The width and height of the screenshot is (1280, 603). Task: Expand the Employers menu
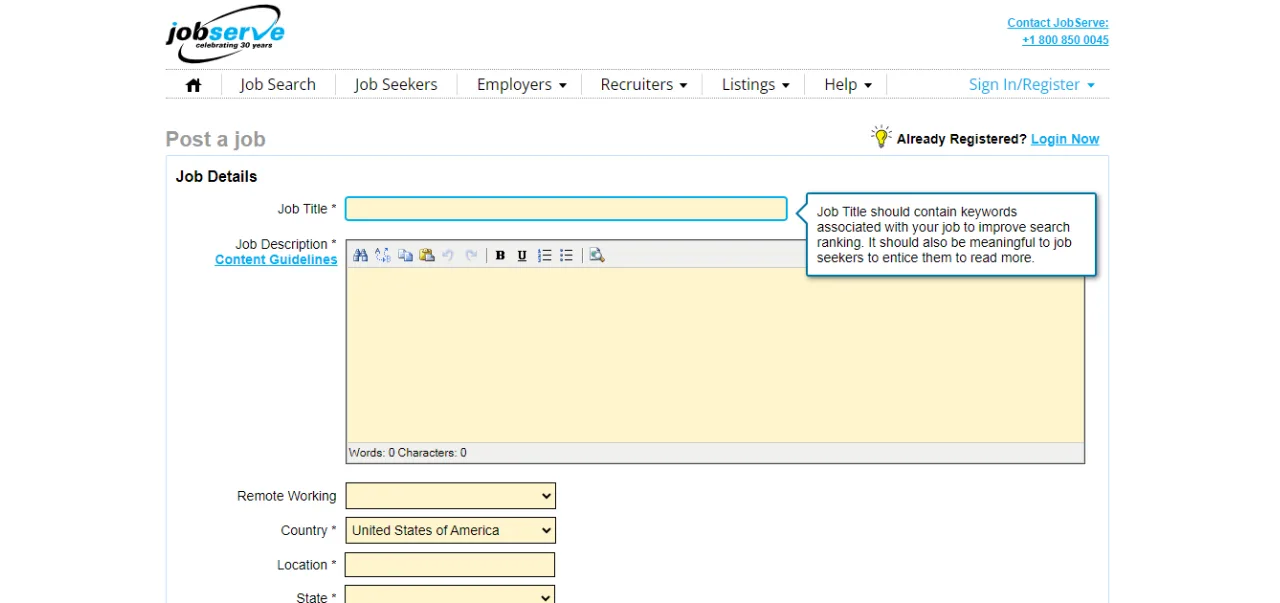pos(521,85)
